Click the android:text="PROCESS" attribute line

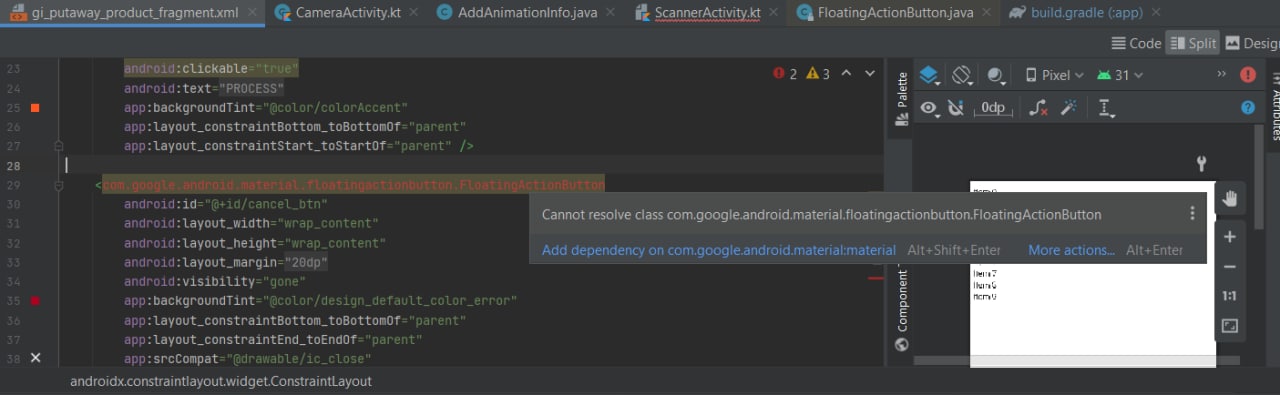204,88
